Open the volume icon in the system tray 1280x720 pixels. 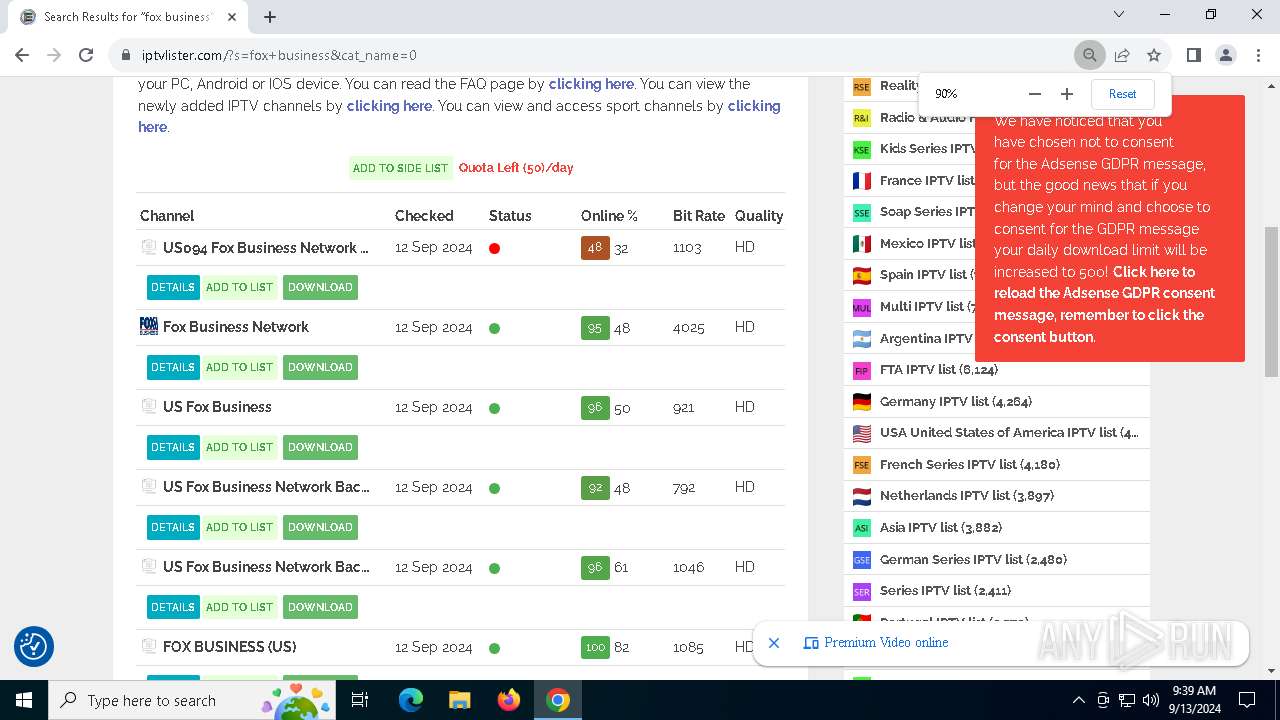(x=1151, y=700)
